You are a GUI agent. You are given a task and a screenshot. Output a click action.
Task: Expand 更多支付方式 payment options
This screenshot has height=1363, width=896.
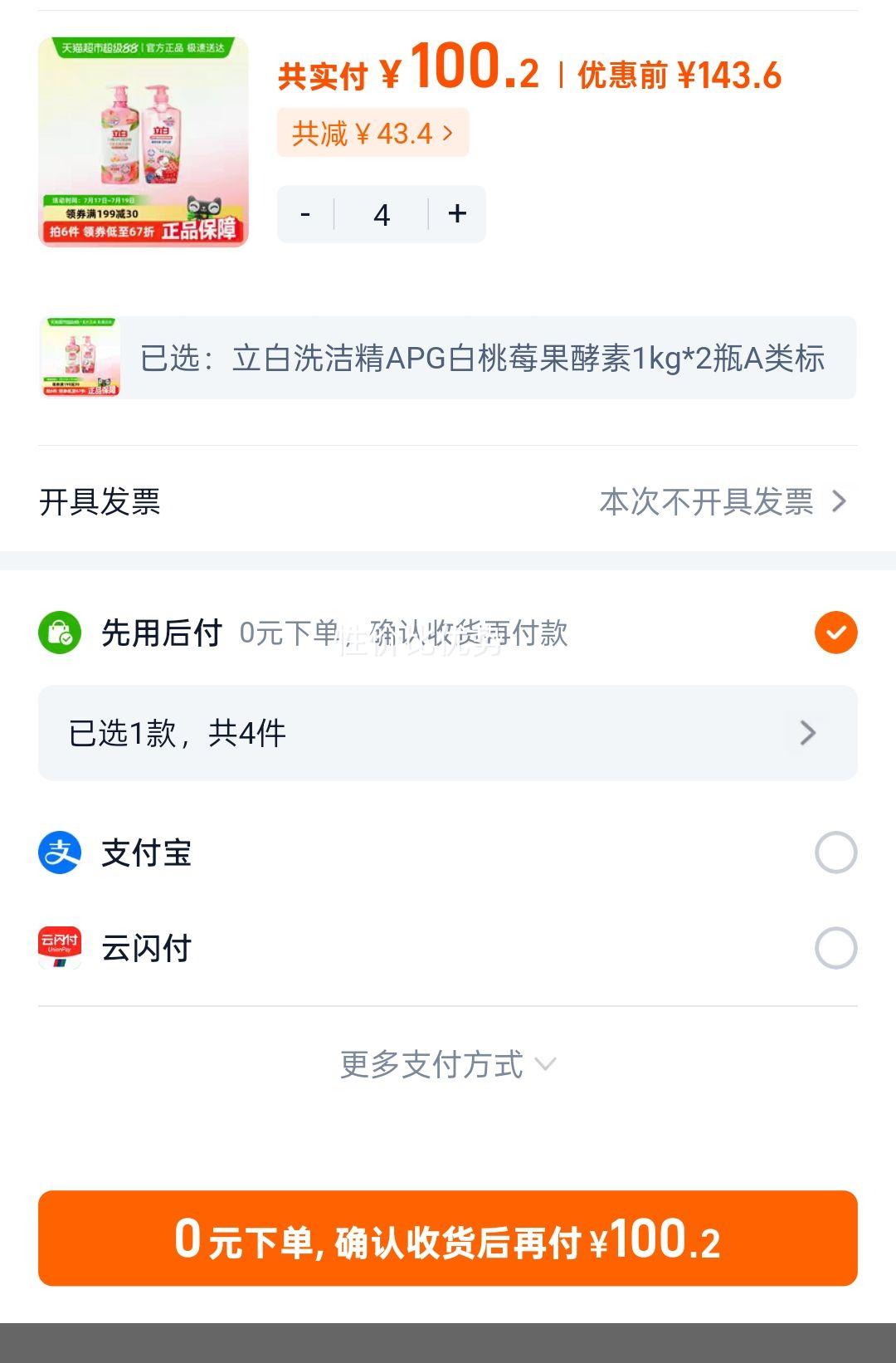tap(447, 1064)
